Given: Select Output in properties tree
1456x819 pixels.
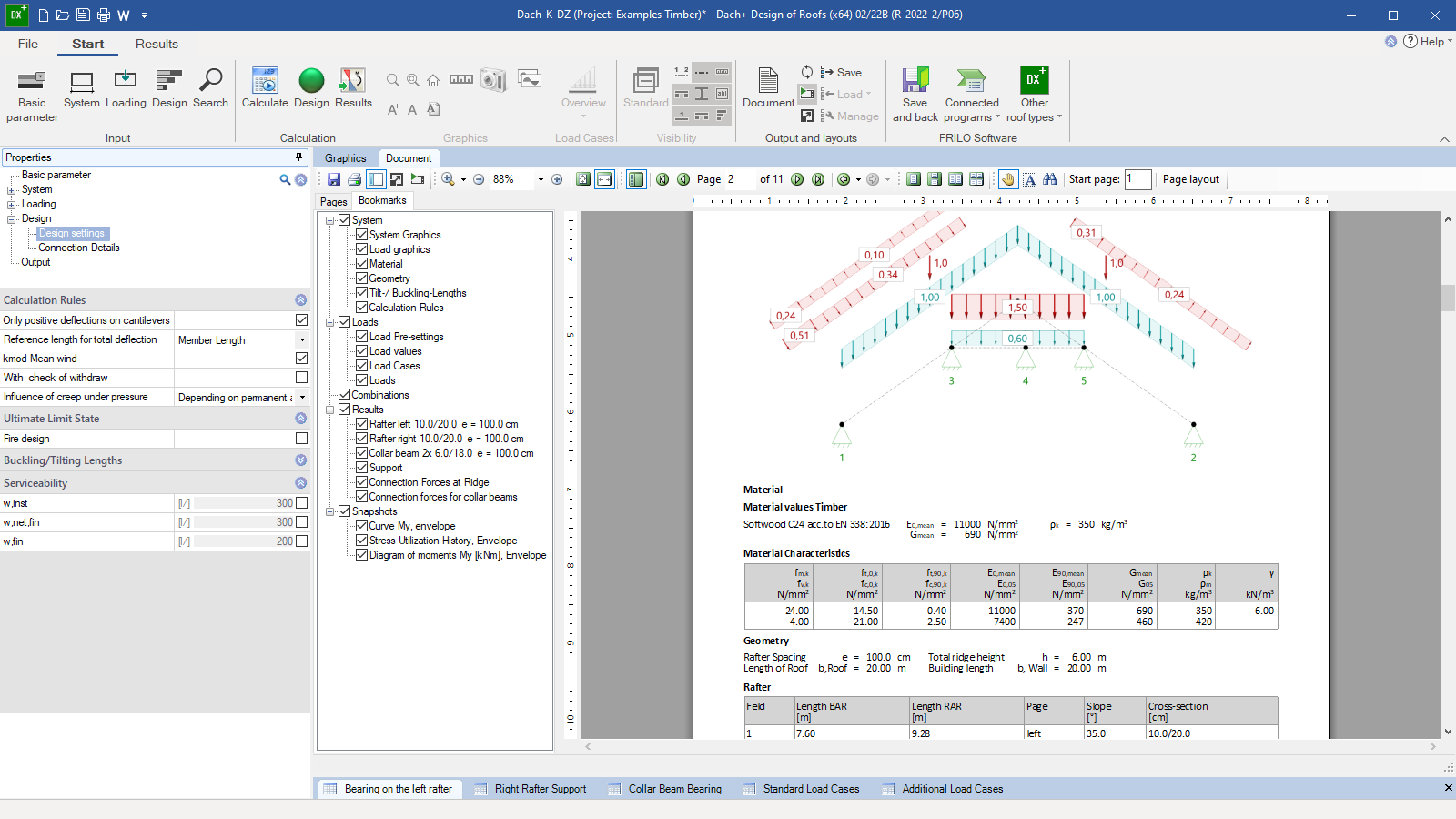Looking at the screenshot, I should coord(35,262).
